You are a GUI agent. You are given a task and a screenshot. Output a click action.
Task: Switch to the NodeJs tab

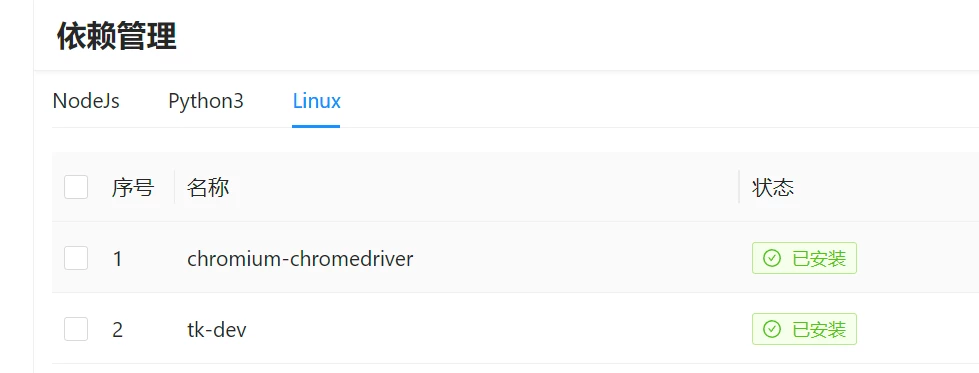point(86,101)
